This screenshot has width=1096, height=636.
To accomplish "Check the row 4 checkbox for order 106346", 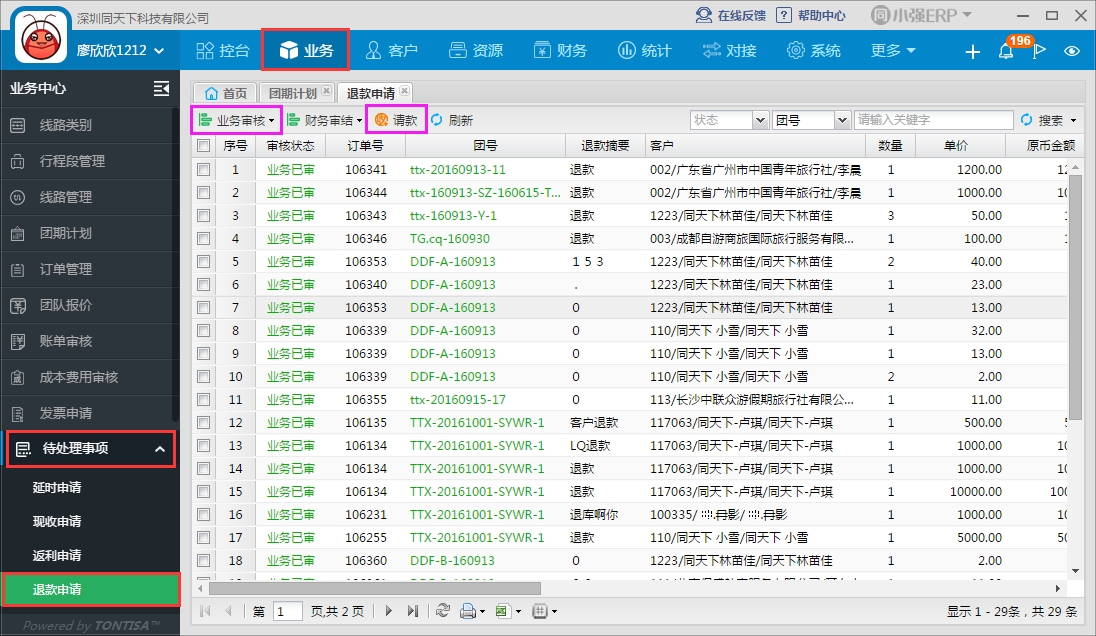I will (203, 238).
